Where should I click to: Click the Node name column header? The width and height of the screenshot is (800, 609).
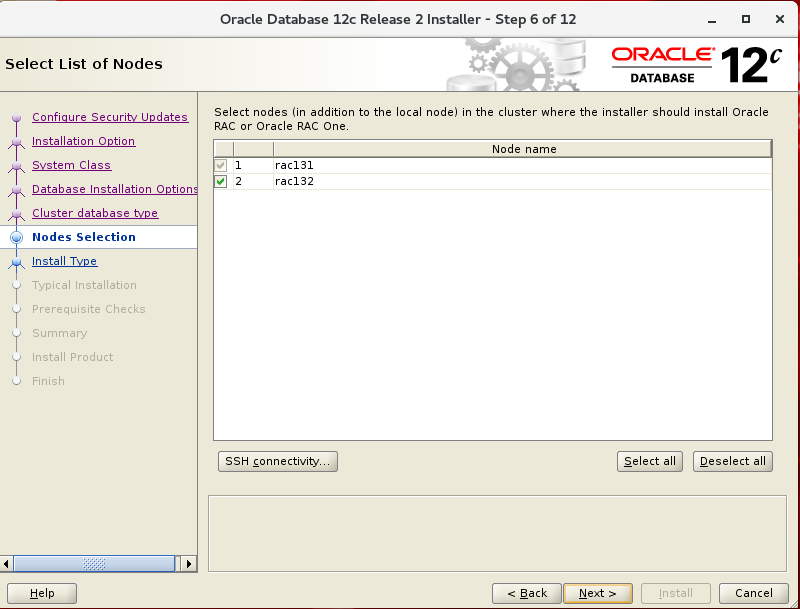click(x=524, y=149)
